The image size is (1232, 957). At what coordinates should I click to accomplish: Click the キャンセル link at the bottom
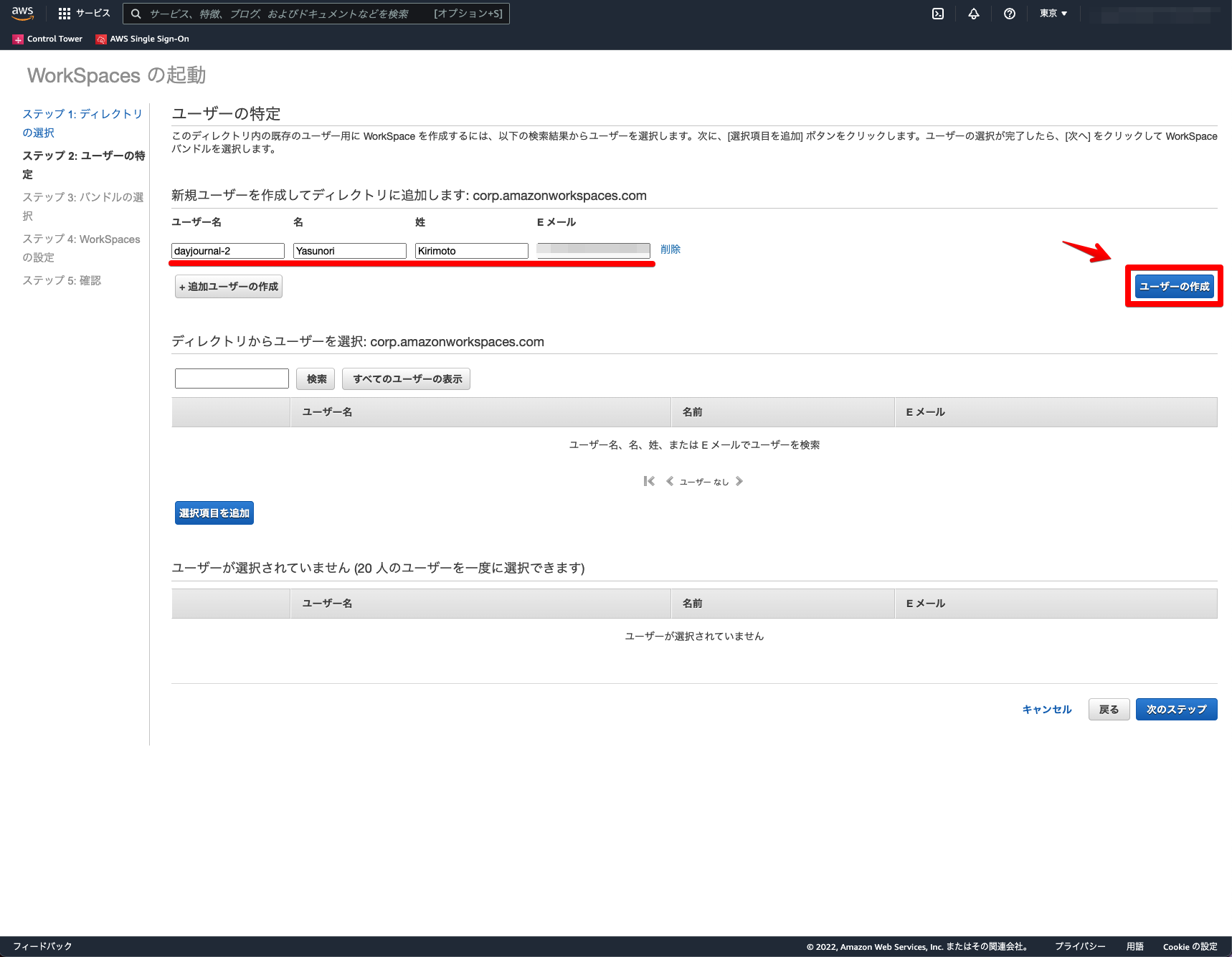click(1046, 709)
